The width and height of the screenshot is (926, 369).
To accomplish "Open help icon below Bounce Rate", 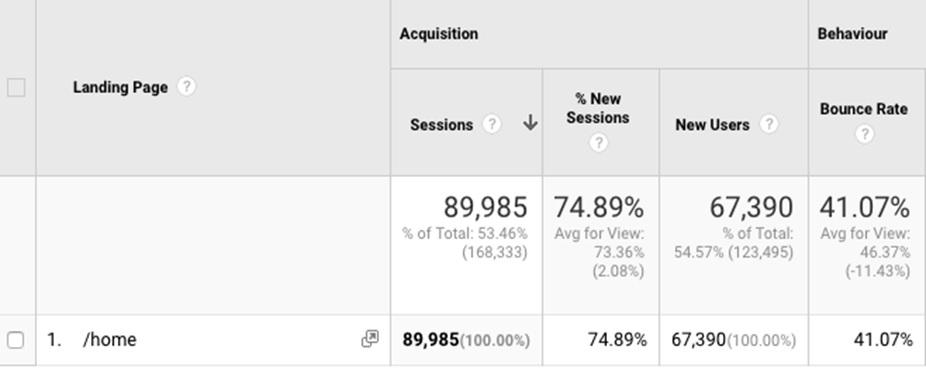I will tap(864, 134).
